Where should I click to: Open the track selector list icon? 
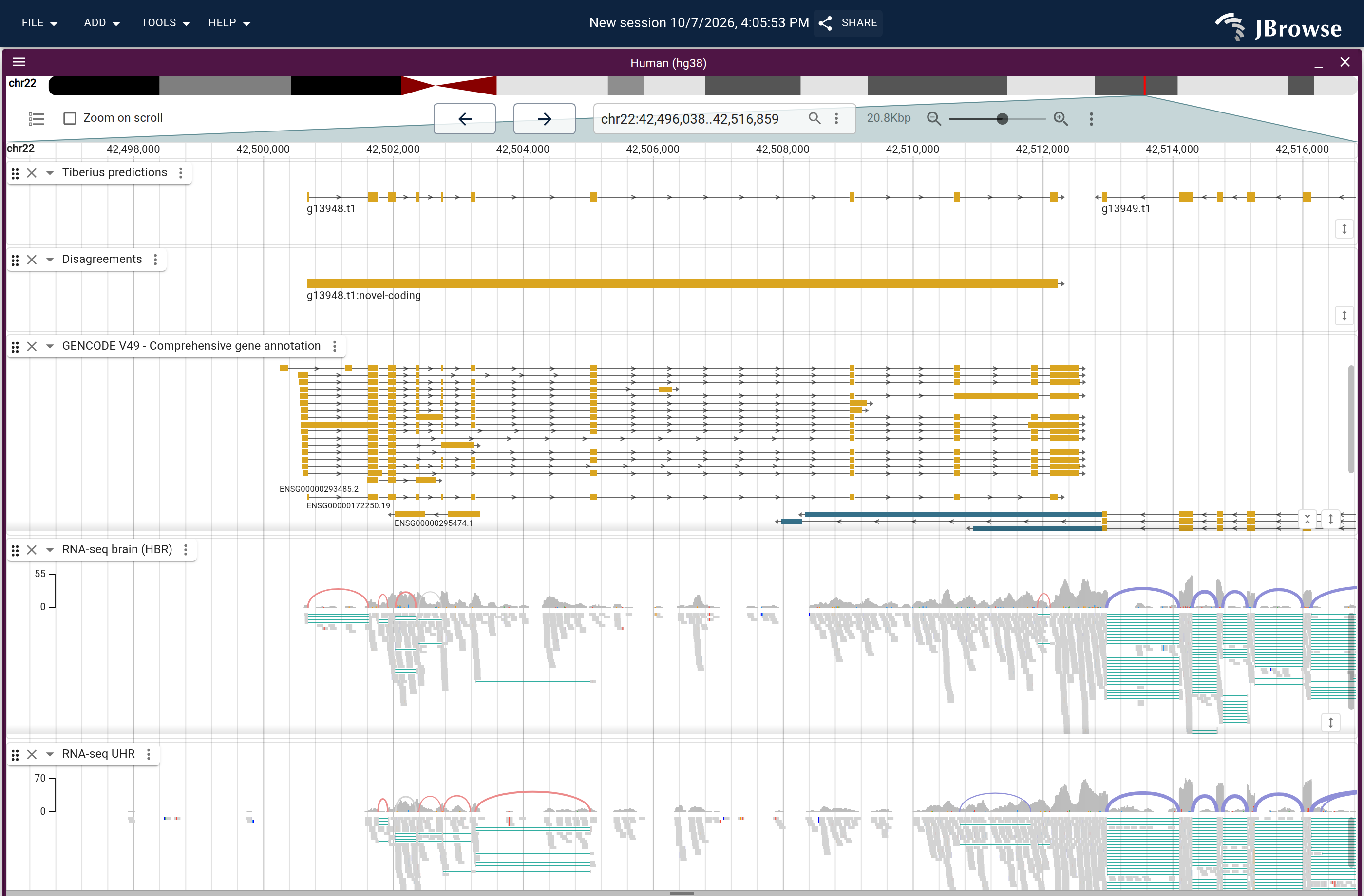(x=36, y=119)
